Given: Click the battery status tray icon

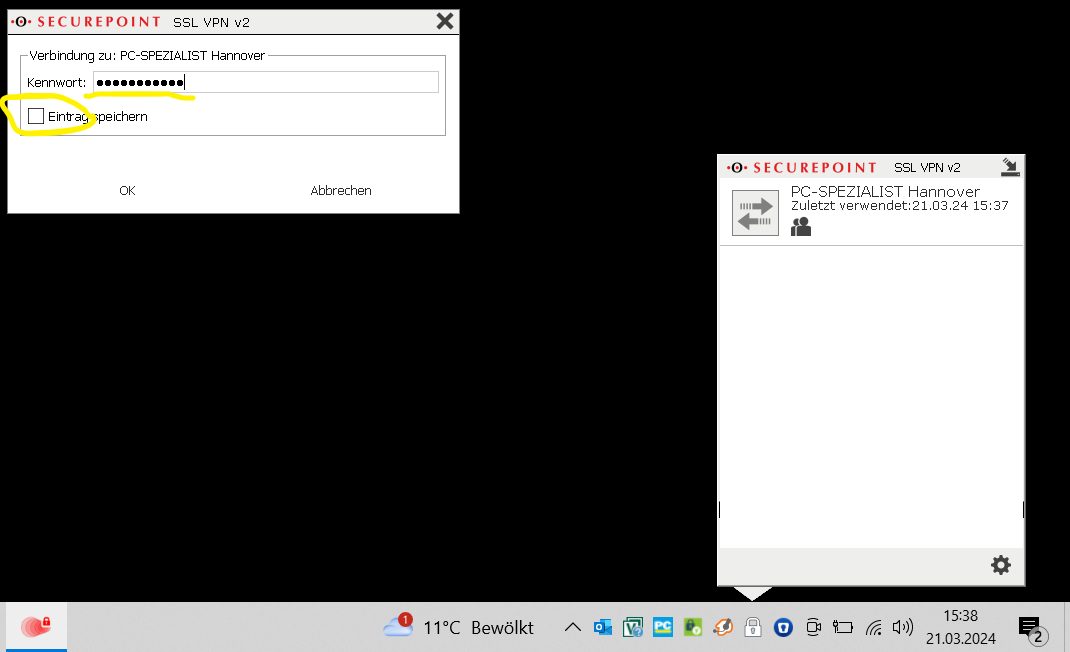Looking at the screenshot, I should click(843, 627).
